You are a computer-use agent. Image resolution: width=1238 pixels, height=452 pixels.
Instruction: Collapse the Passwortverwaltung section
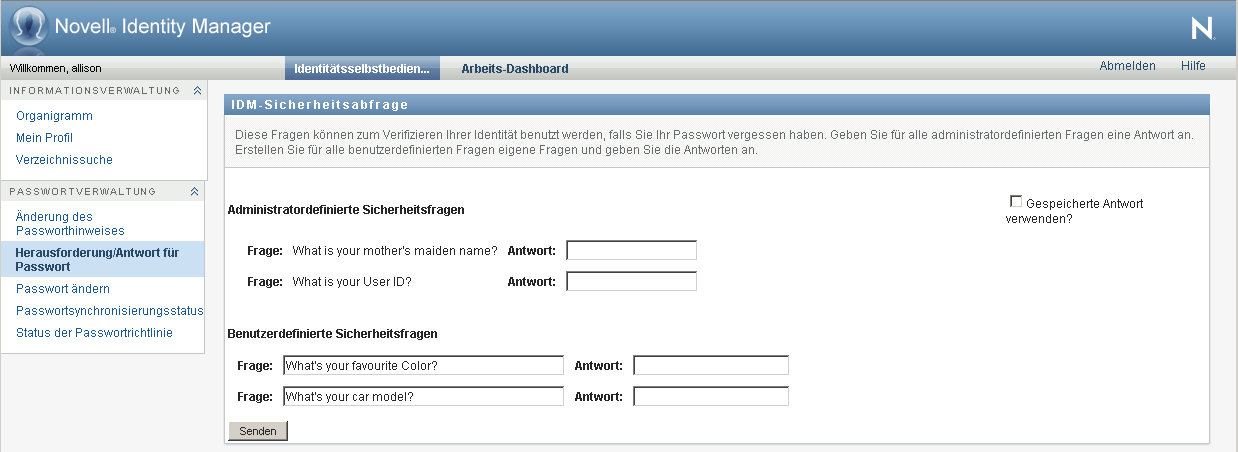[x=195, y=192]
